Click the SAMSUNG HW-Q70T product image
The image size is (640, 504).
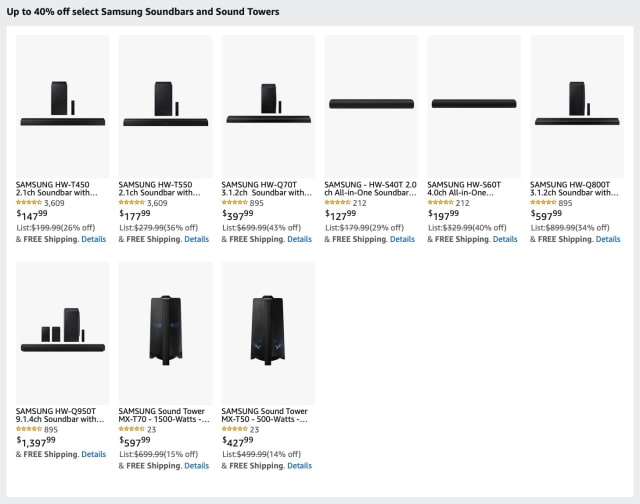click(x=268, y=105)
